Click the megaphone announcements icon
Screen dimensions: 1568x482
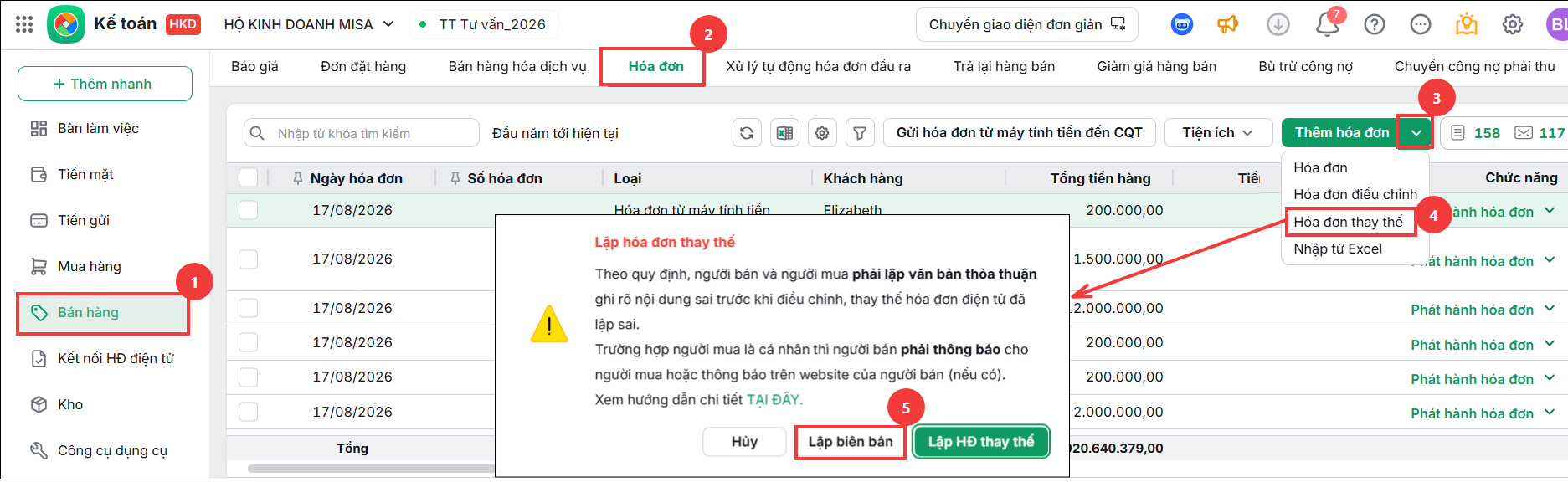1228,24
